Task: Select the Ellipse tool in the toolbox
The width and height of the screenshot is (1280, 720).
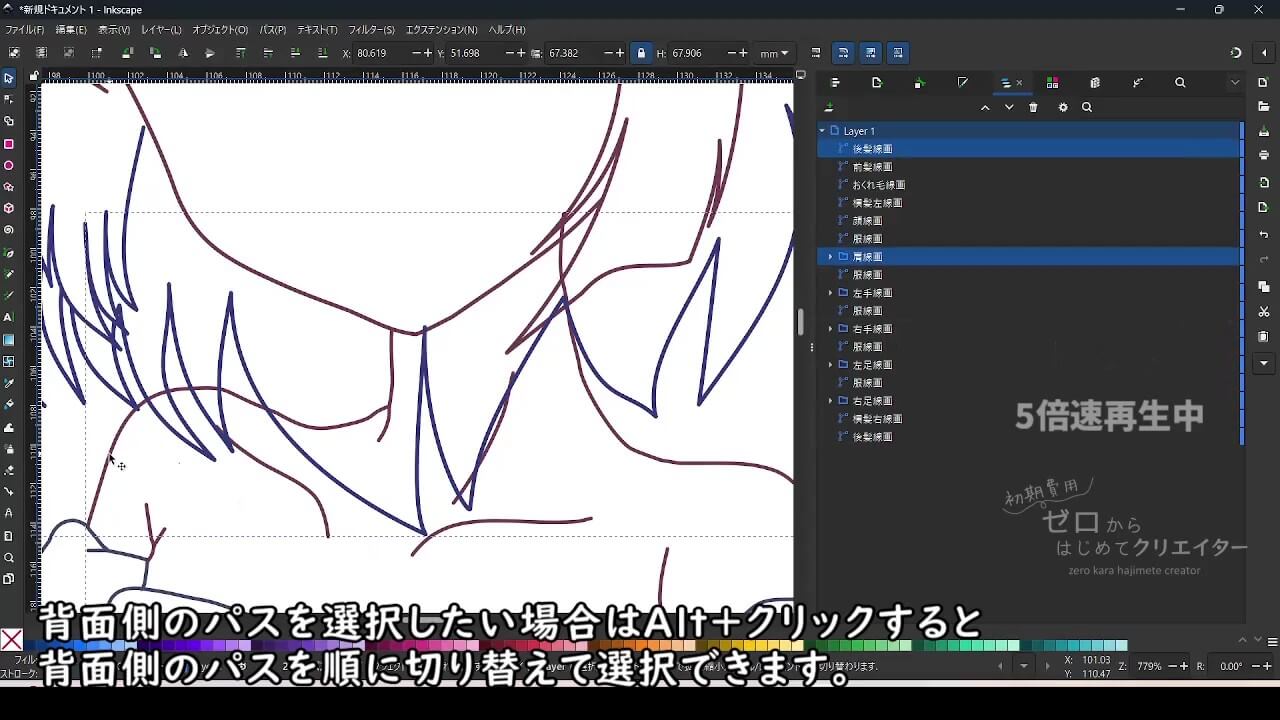Action: click(x=9, y=166)
